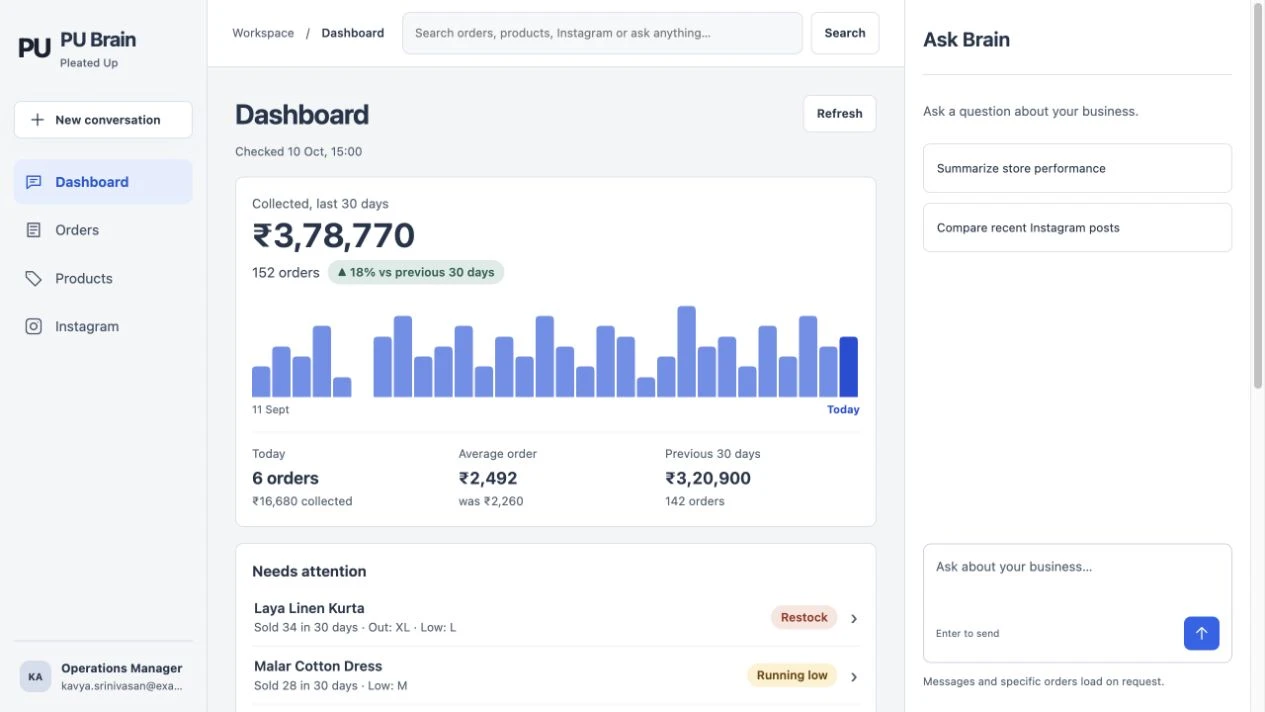The height and width of the screenshot is (712, 1265).
Task: Click Sold 34 in 30 days text
Action: (x=306, y=628)
